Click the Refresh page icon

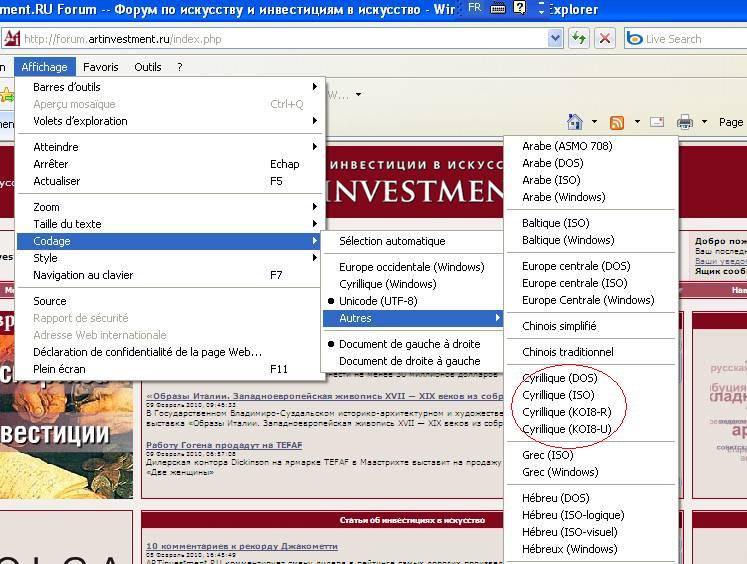578,39
